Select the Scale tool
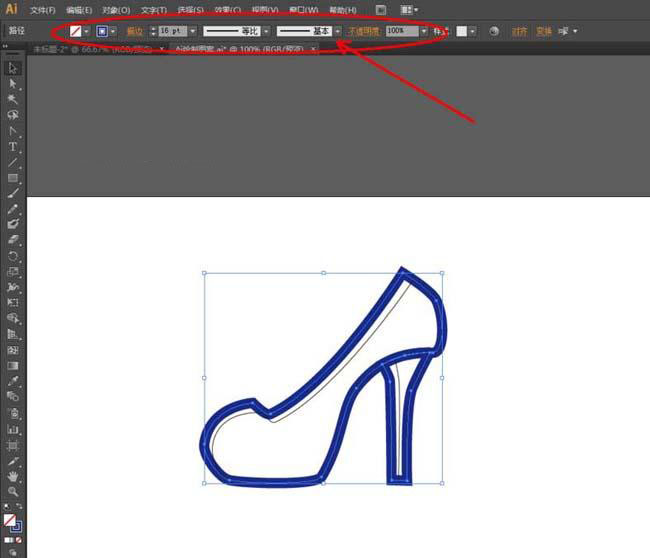Image resolution: width=650 pixels, height=558 pixels. 12,272
